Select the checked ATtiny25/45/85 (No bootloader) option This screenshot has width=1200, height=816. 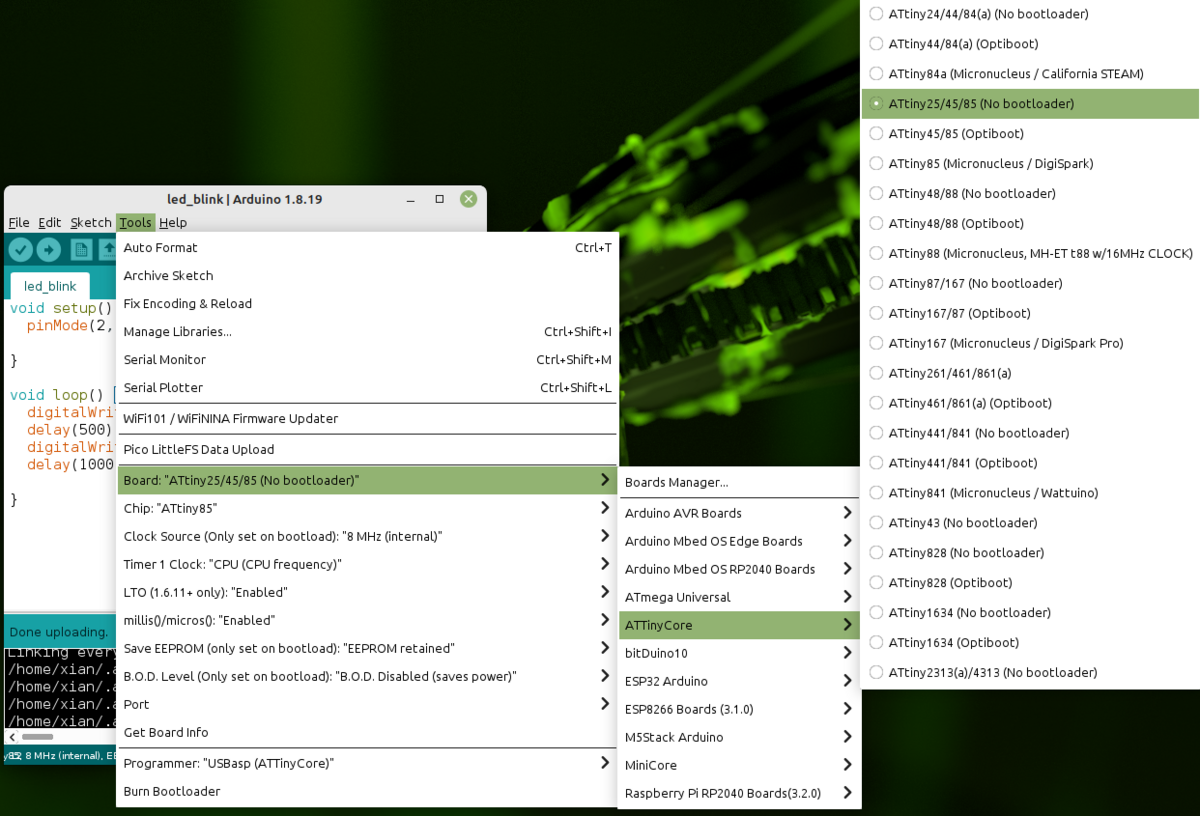tap(1030, 104)
